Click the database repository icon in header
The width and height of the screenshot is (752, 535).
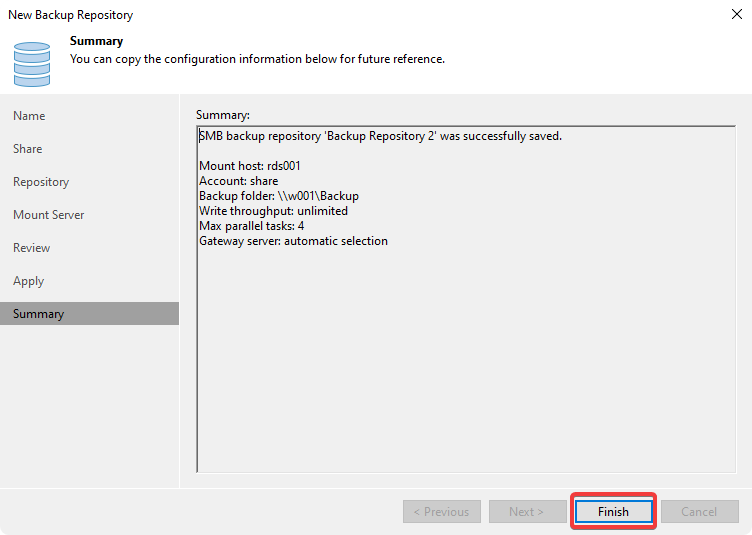(x=32, y=63)
